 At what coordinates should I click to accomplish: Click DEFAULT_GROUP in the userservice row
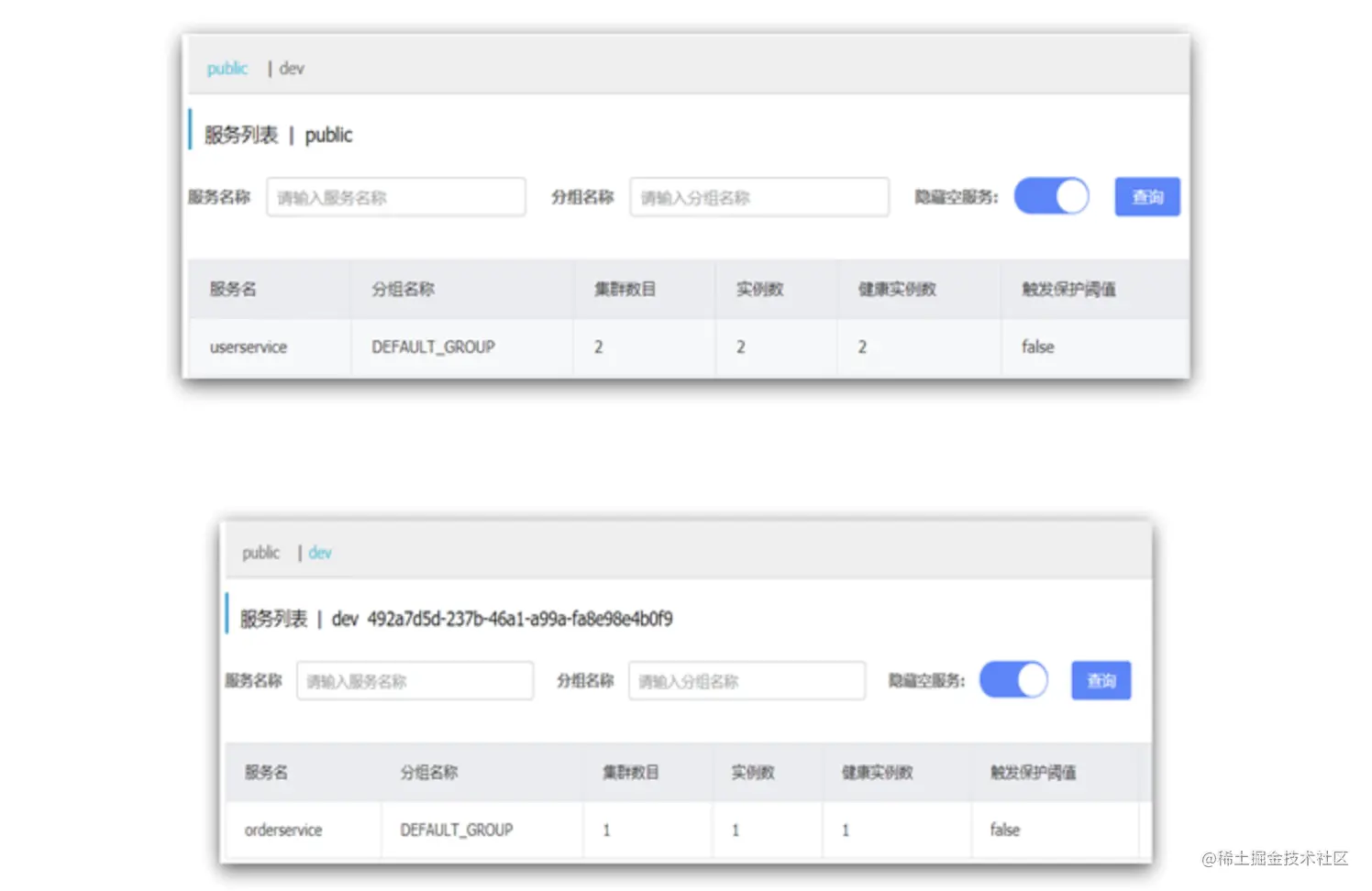(433, 347)
